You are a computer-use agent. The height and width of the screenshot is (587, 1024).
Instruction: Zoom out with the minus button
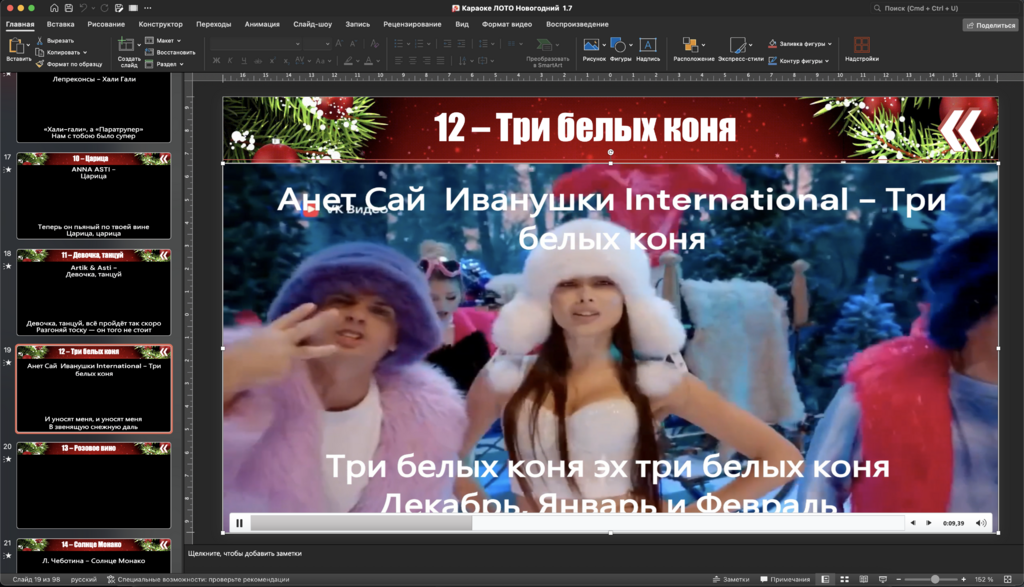pos(899,579)
